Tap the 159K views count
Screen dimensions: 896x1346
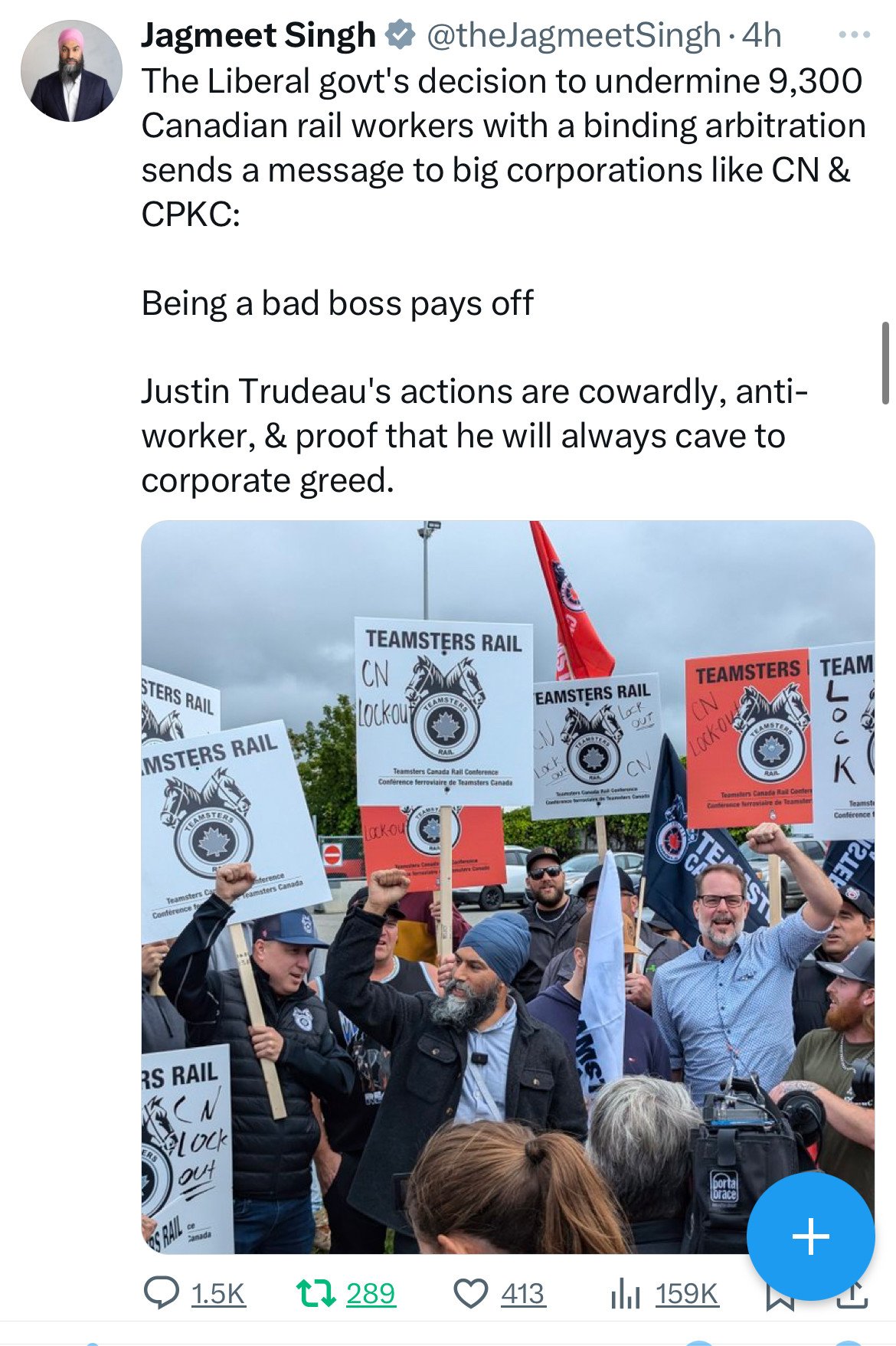tap(687, 1294)
